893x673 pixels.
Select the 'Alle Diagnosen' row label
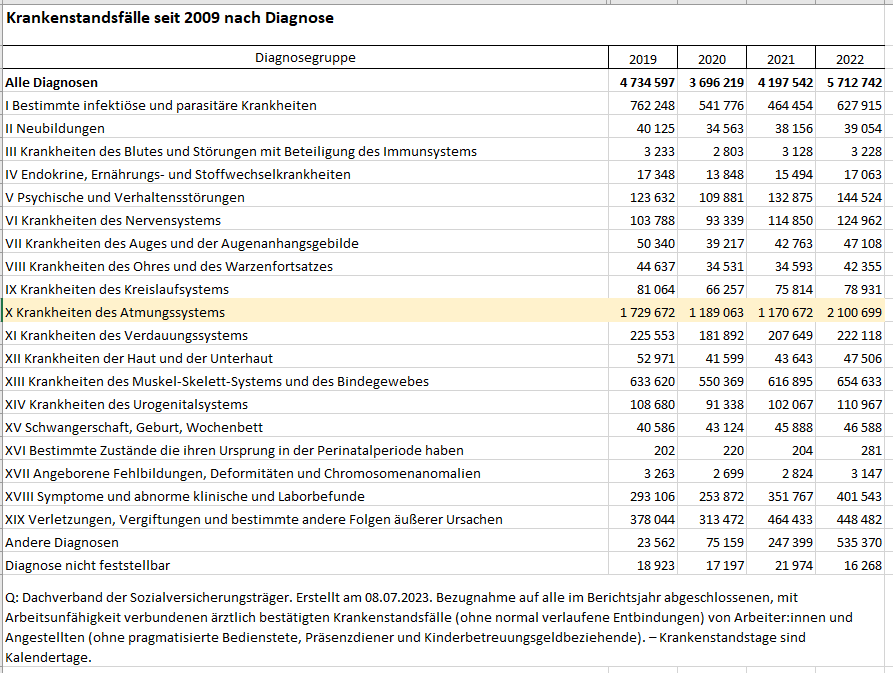52,82
